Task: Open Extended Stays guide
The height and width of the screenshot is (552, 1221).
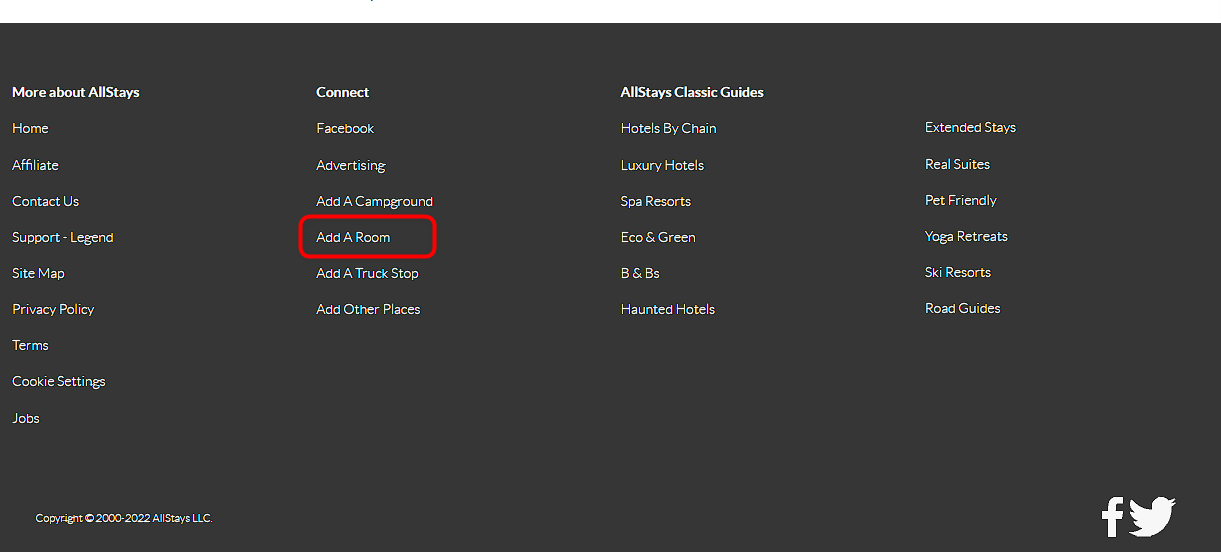Action: pos(970,127)
